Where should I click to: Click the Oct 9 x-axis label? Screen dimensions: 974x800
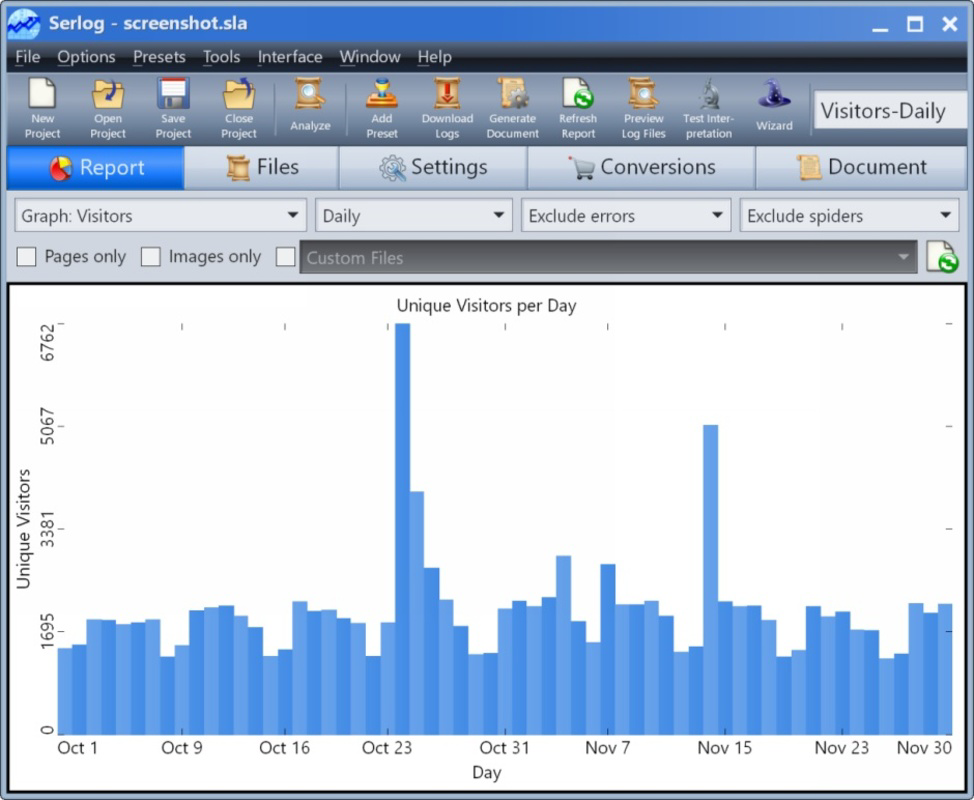point(182,748)
